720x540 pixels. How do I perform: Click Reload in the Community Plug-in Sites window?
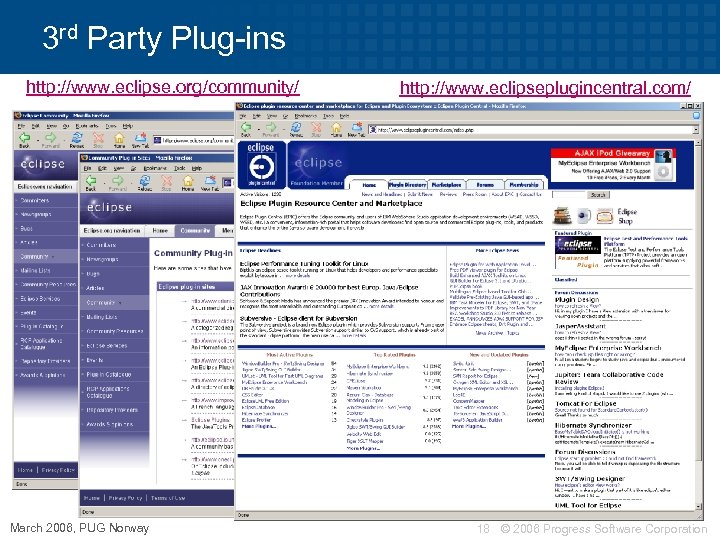(145, 182)
